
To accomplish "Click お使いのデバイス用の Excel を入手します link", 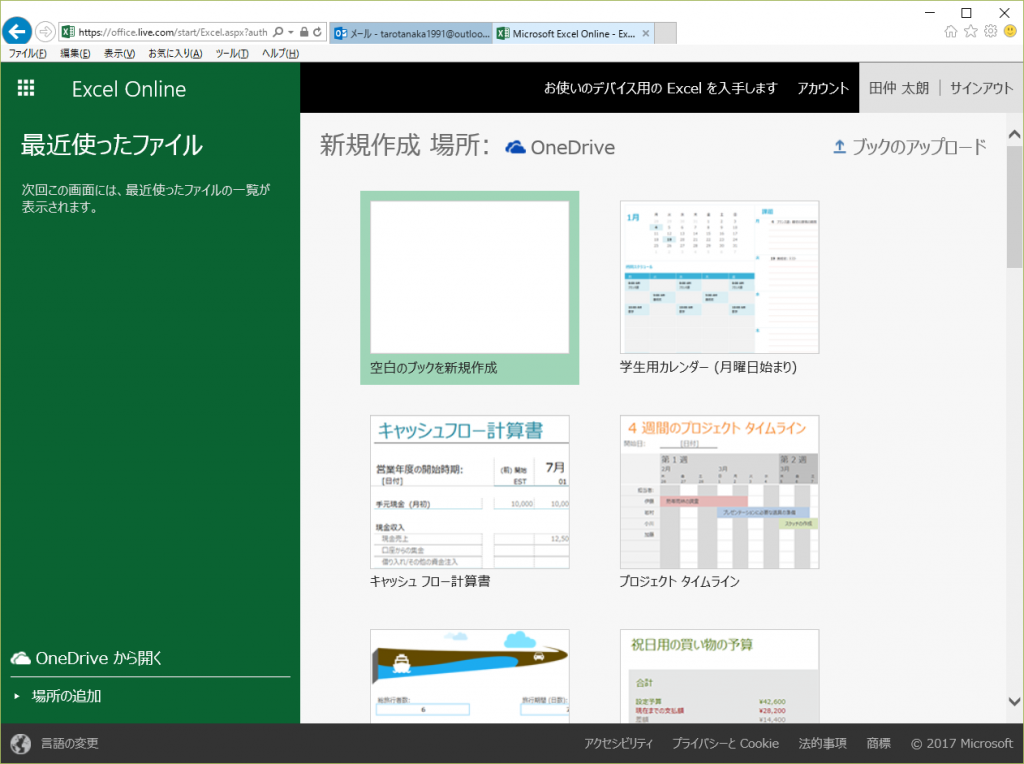I will click(x=661, y=88).
